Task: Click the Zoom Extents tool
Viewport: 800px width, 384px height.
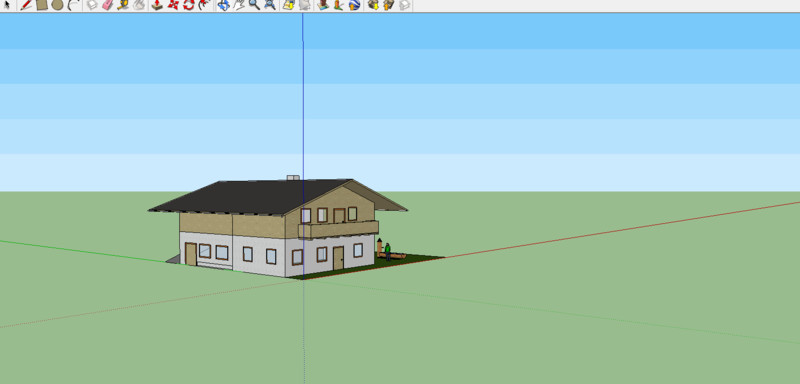Action: [270, 5]
